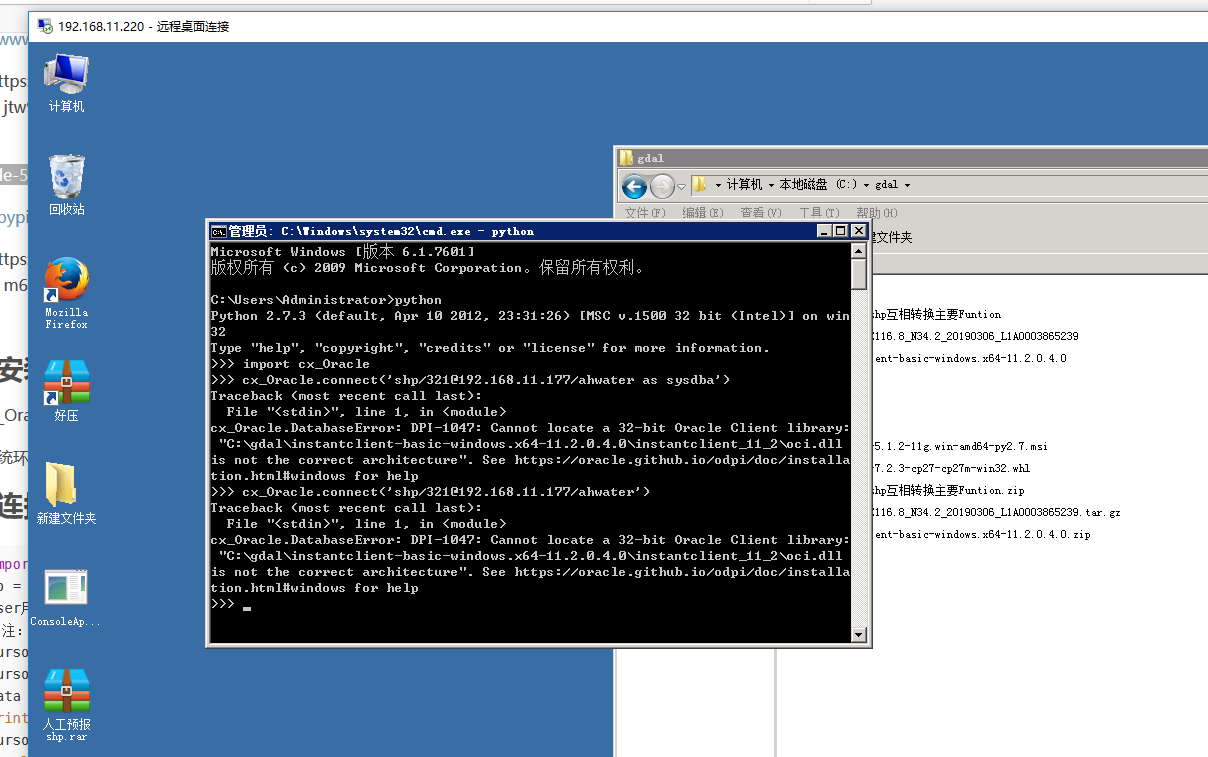Select folder ending in Funtion in gdal
This screenshot has width=1208, height=757.
coord(936,314)
